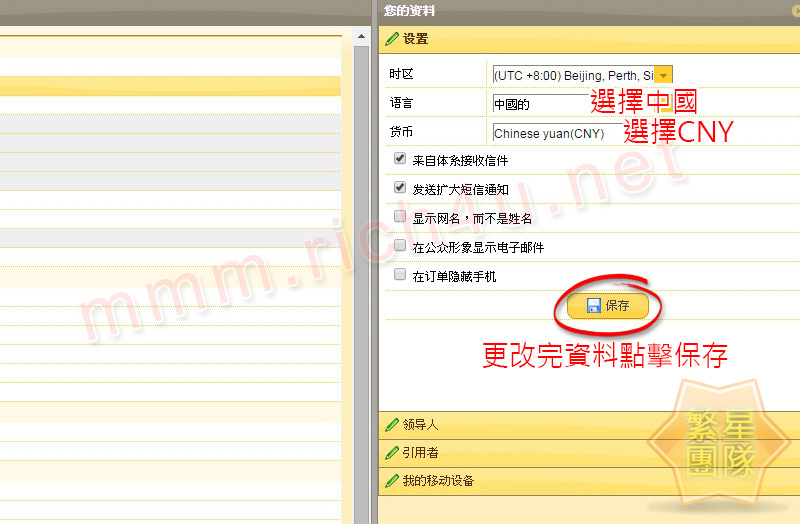Screen dimensions: 800x524
Task: Check the 在订单隐藏手机 option
Action: [x=400, y=275]
